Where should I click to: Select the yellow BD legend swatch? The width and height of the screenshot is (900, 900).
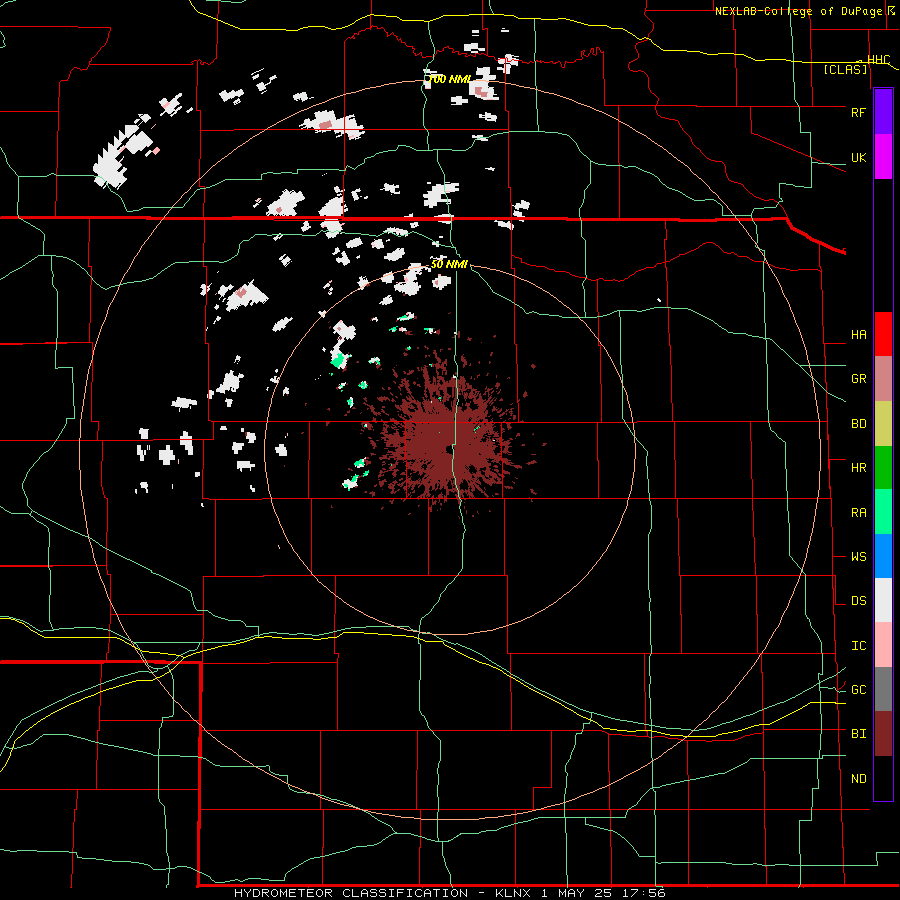(x=883, y=424)
